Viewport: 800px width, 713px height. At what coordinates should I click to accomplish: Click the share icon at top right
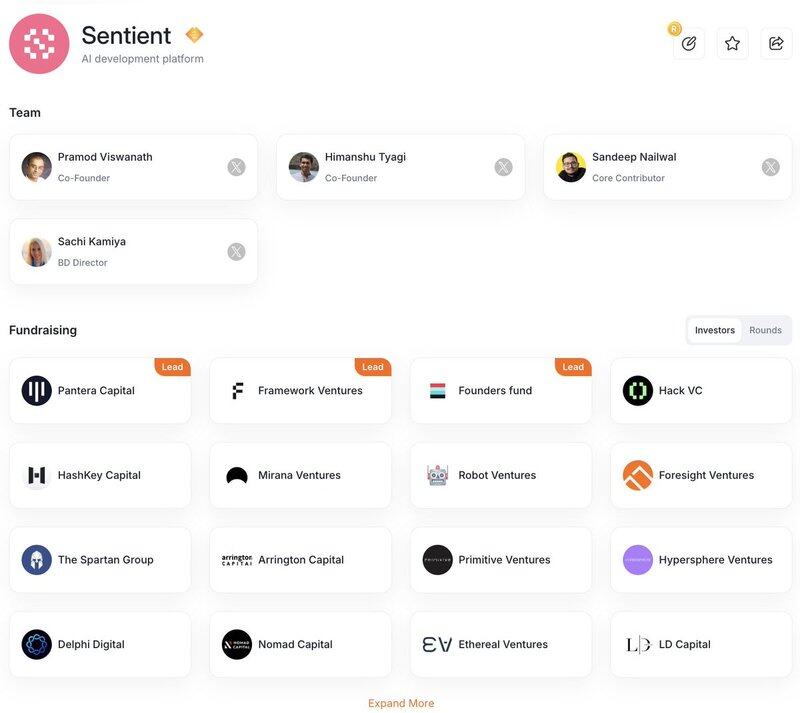(x=776, y=43)
